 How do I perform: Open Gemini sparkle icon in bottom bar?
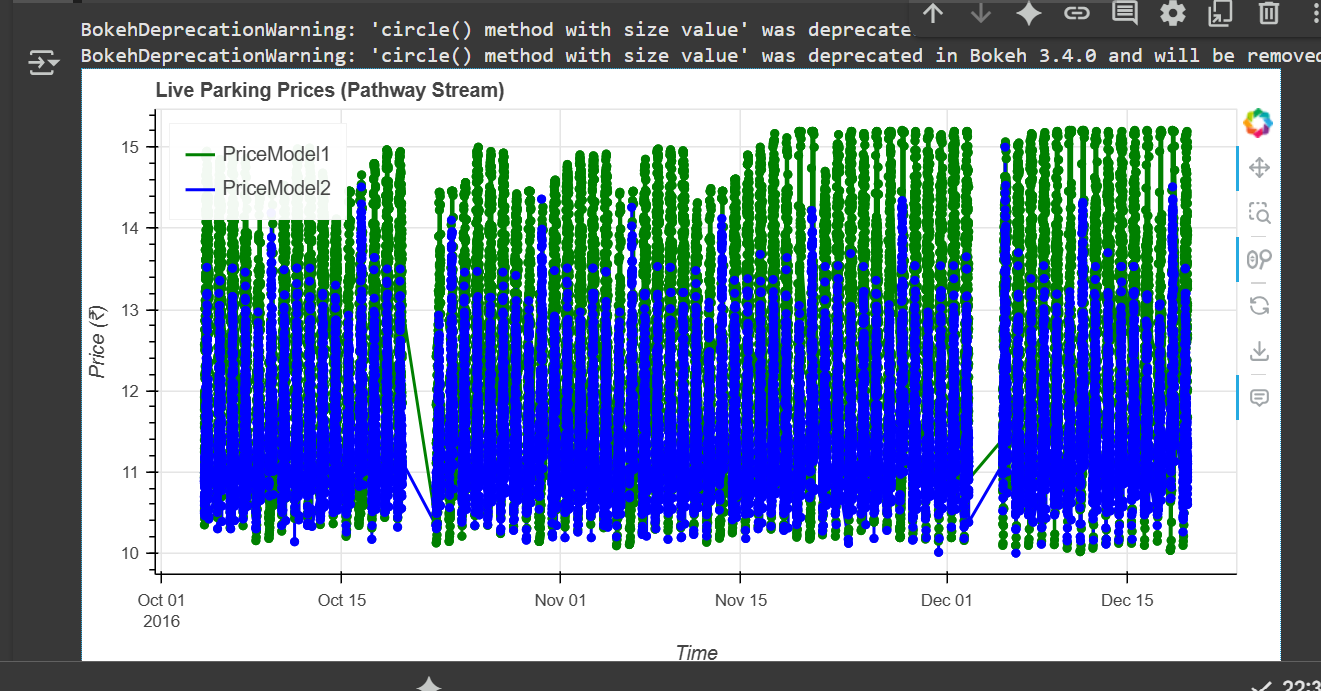pyautogui.click(x=429, y=684)
